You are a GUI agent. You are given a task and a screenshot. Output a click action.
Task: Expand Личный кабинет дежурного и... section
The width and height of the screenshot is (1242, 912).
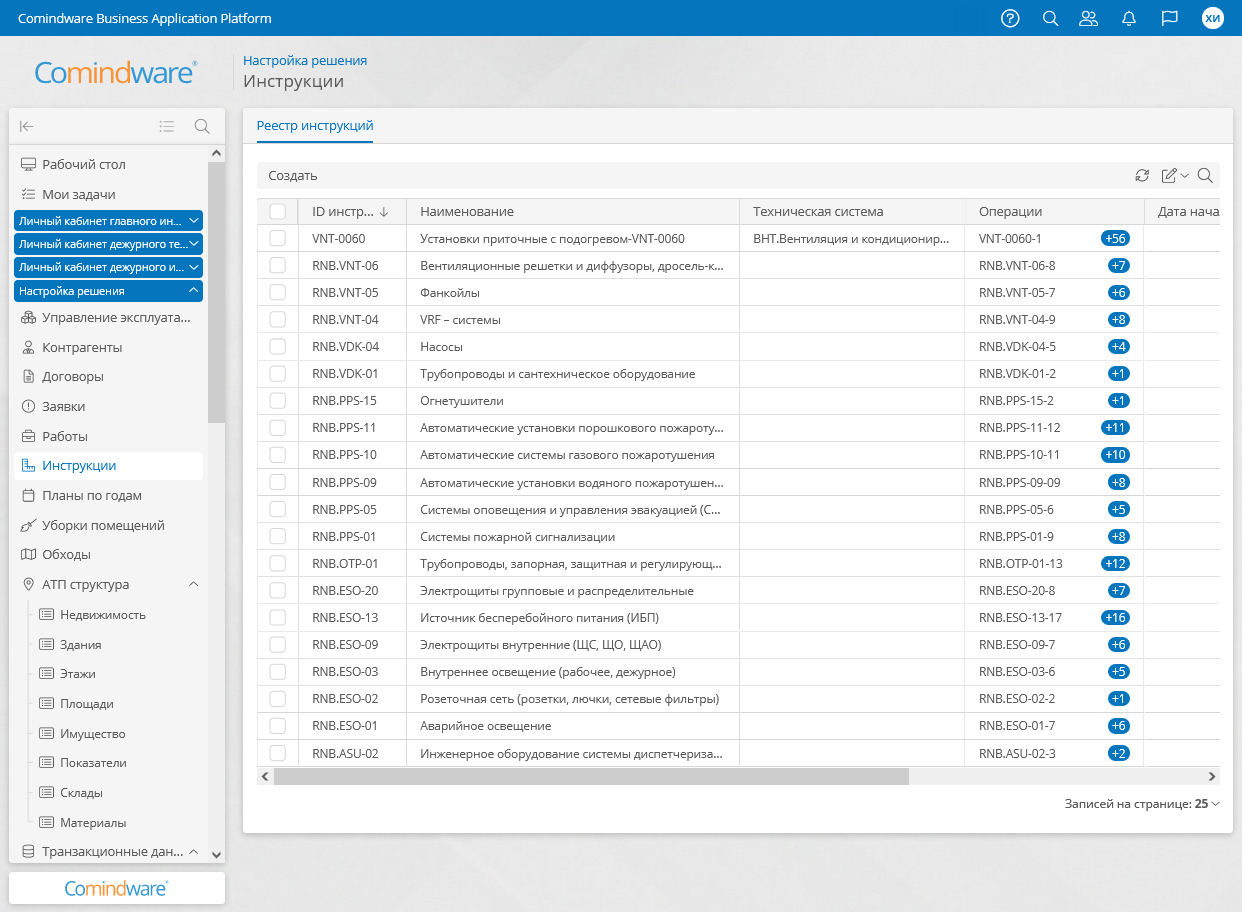click(109, 267)
